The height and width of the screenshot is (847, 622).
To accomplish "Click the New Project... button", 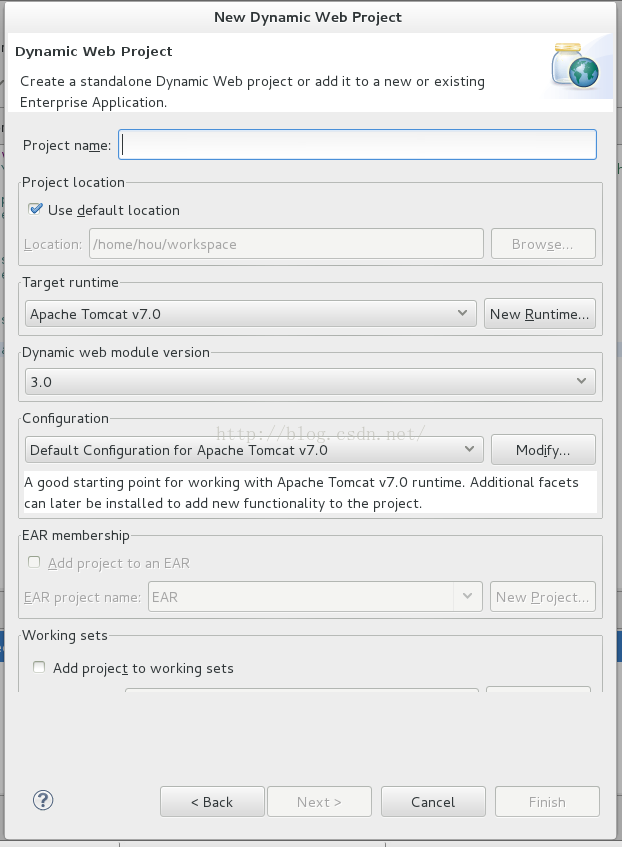I will point(543,597).
